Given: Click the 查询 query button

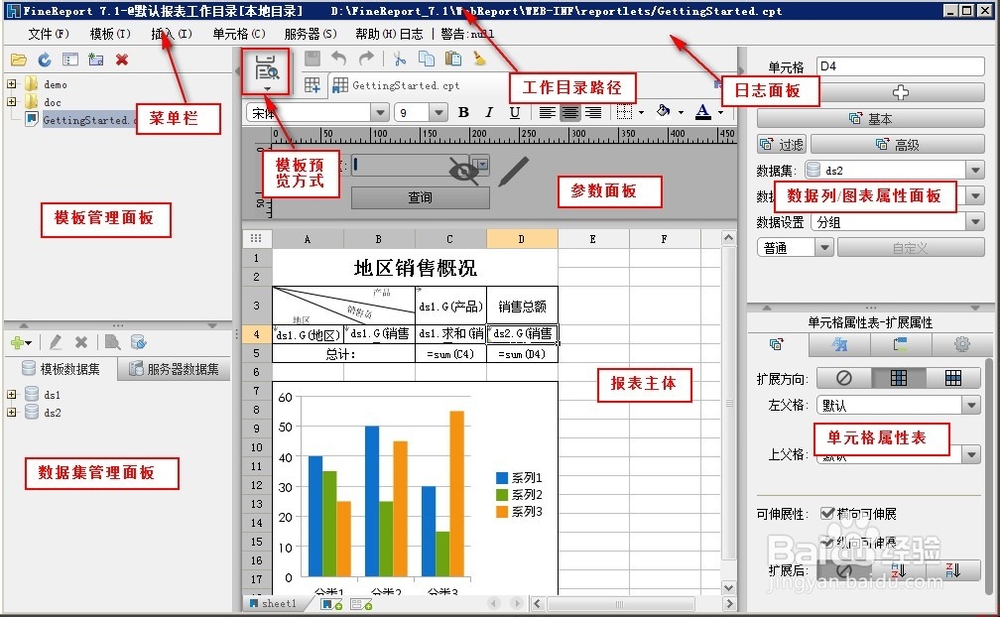Looking at the screenshot, I should (420, 197).
